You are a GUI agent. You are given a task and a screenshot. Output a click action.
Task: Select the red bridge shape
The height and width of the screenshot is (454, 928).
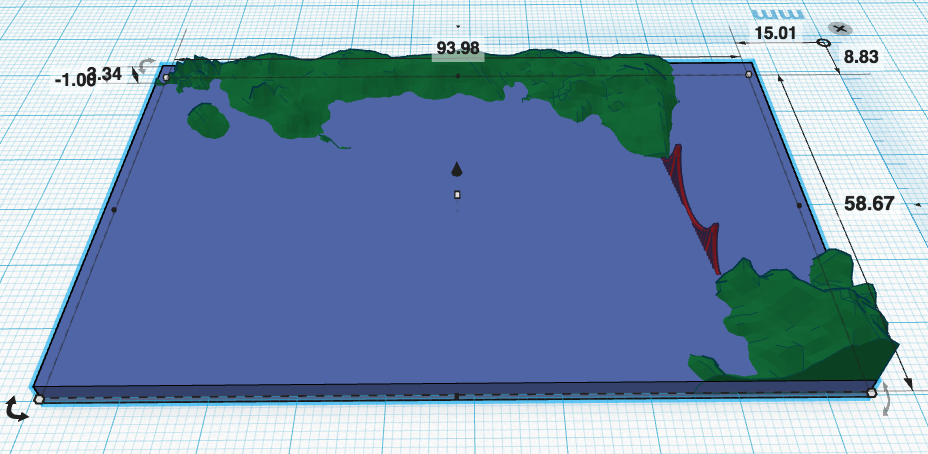[692, 205]
